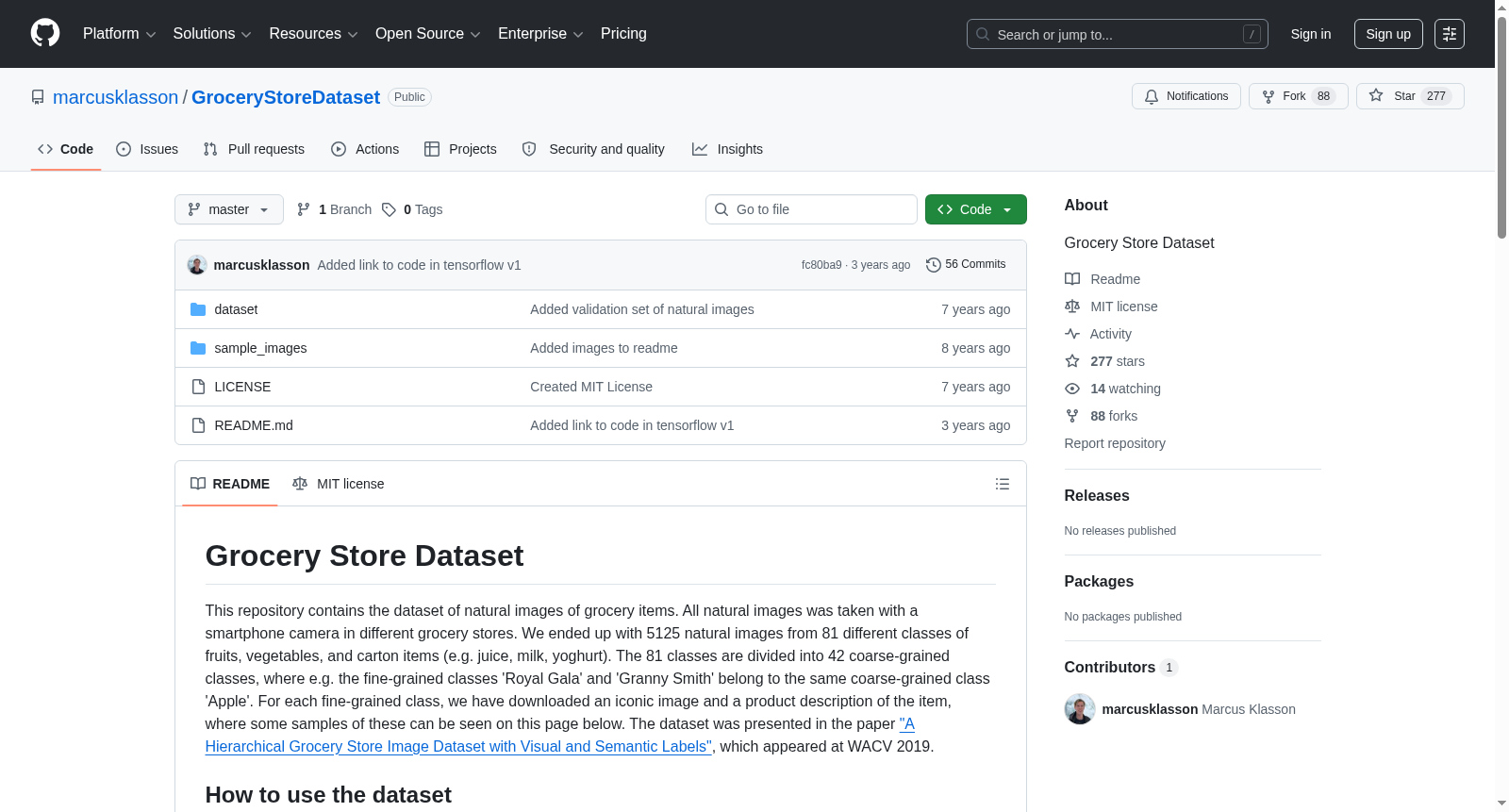The width and height of the screenshot is (1509, 812).
Task: Click the fc80ba9 commit hash
Action: tap(821, 265)
